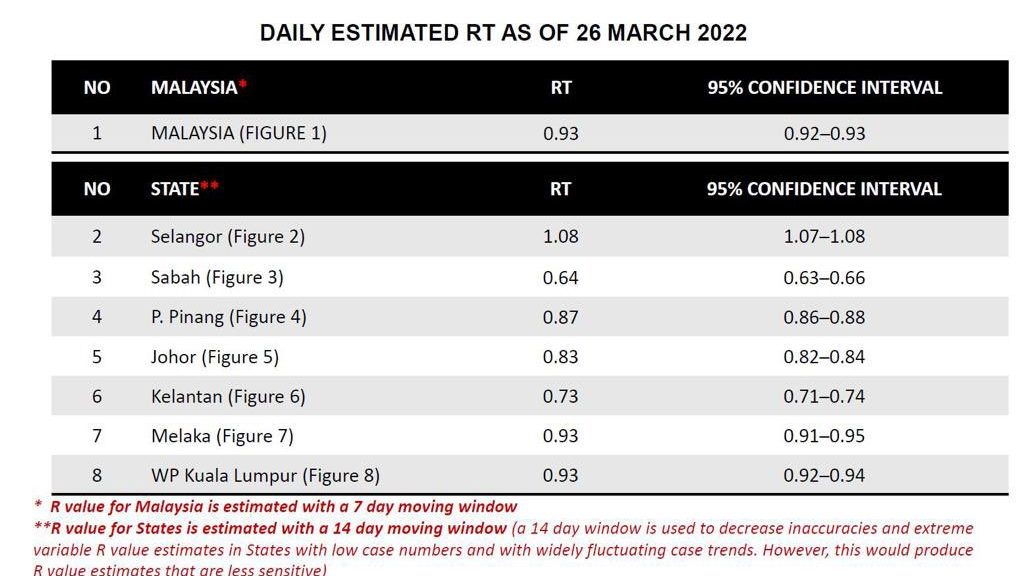Select Selangor RT value 1.08
Screen dimensions: 1024x576
pos(560,236)
